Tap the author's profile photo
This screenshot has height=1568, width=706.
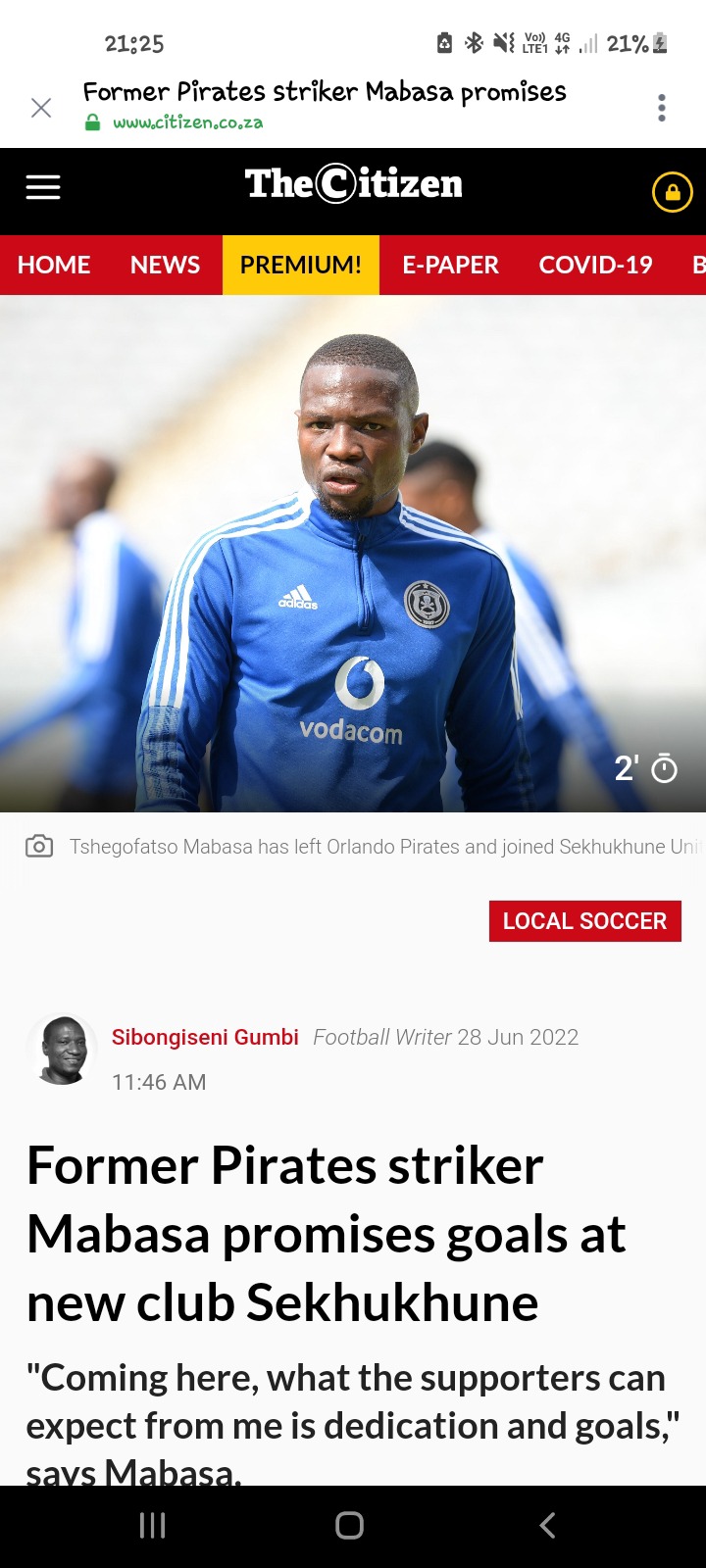63,1050
